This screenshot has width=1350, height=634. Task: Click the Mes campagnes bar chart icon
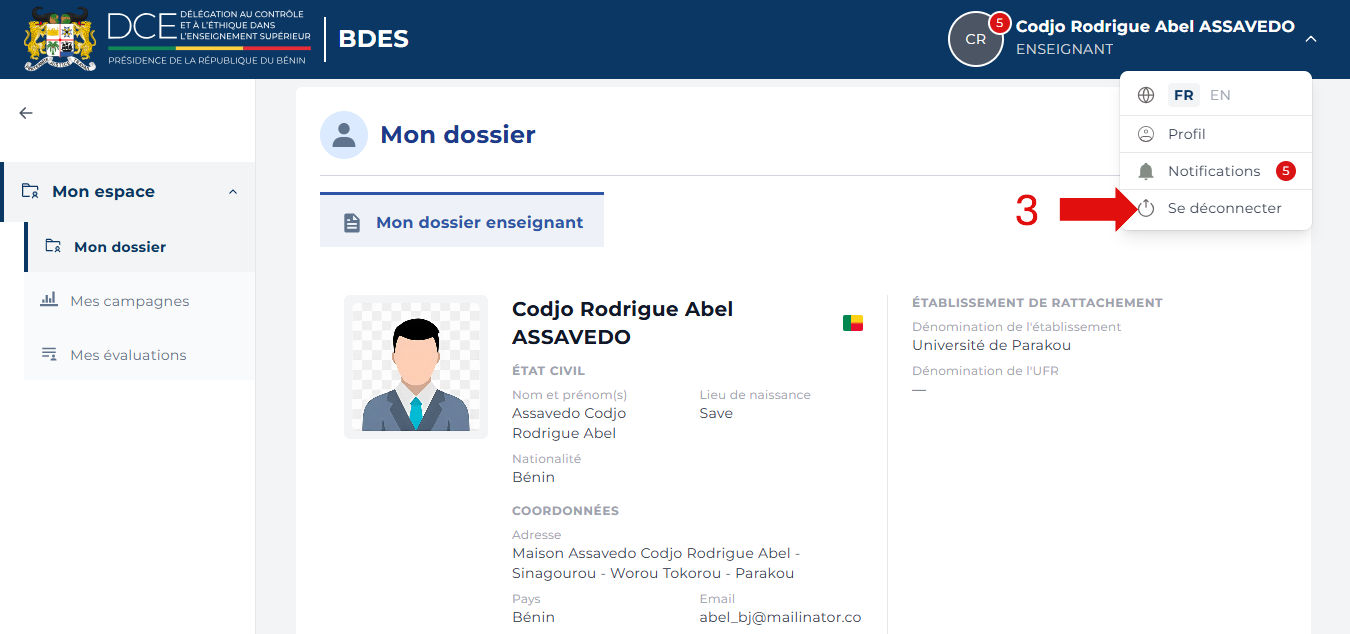coord(49,300)
